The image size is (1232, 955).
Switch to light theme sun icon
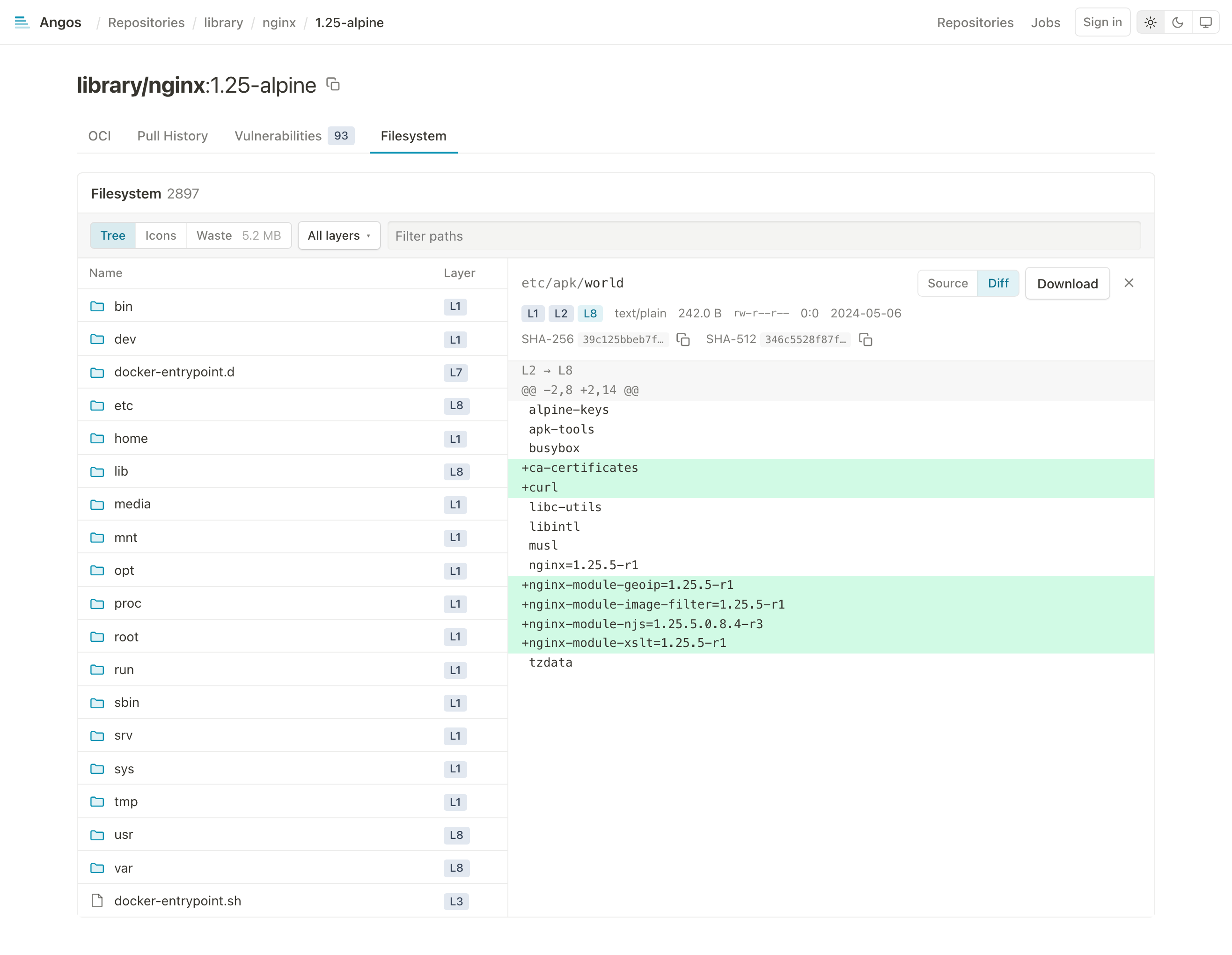(x=1150, y=22)
